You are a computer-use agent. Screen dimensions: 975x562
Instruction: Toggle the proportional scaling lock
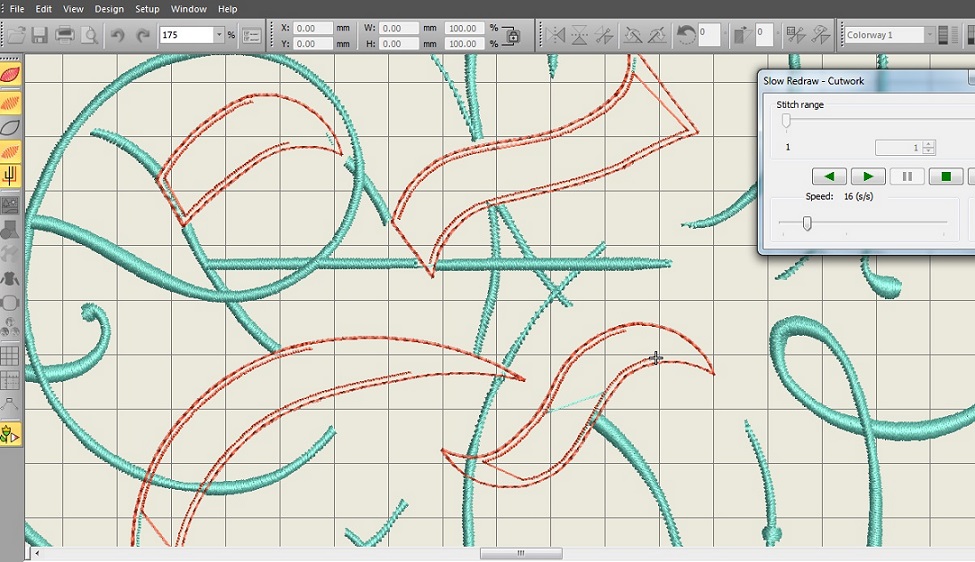pyautogui.click(x=512, y=36)
